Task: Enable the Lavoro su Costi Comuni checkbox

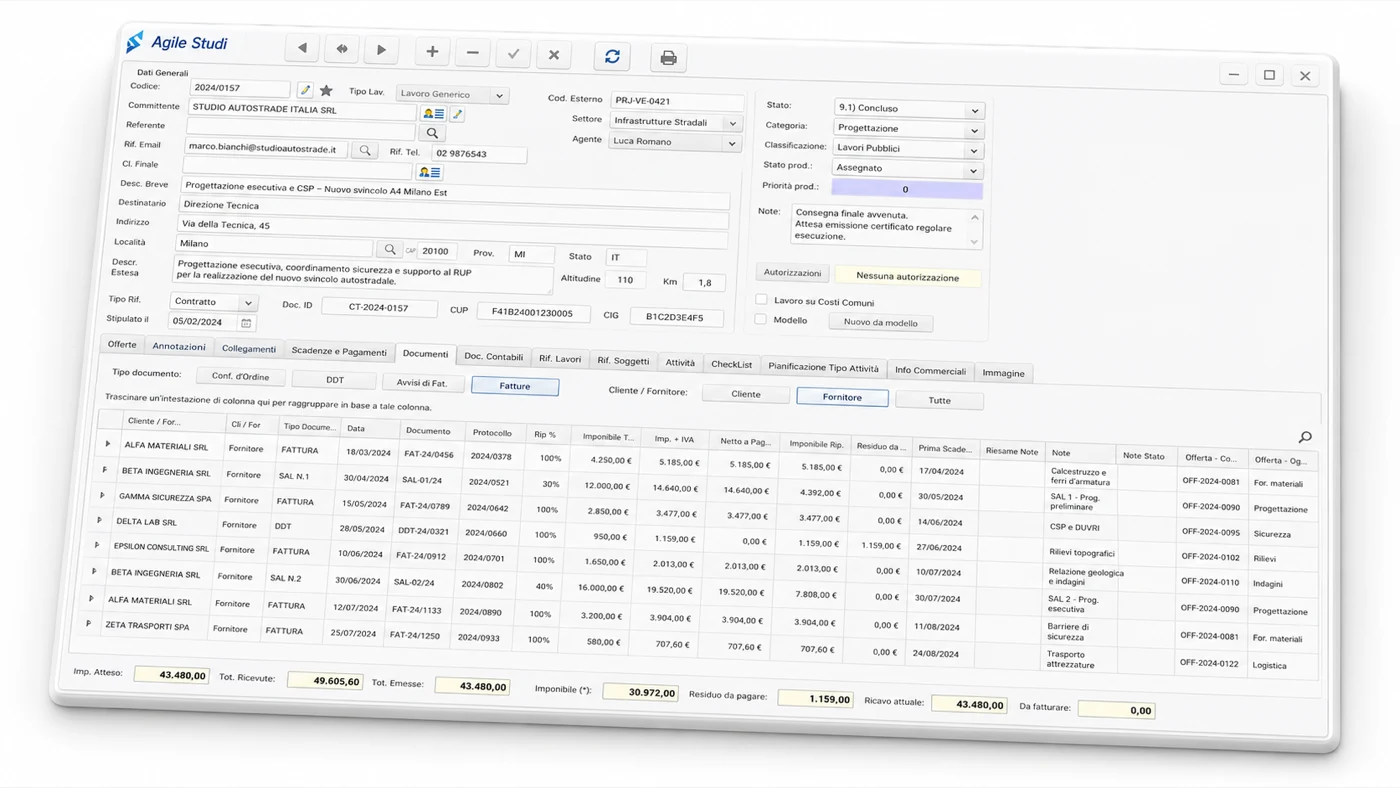Action: [x=761, y=300]
